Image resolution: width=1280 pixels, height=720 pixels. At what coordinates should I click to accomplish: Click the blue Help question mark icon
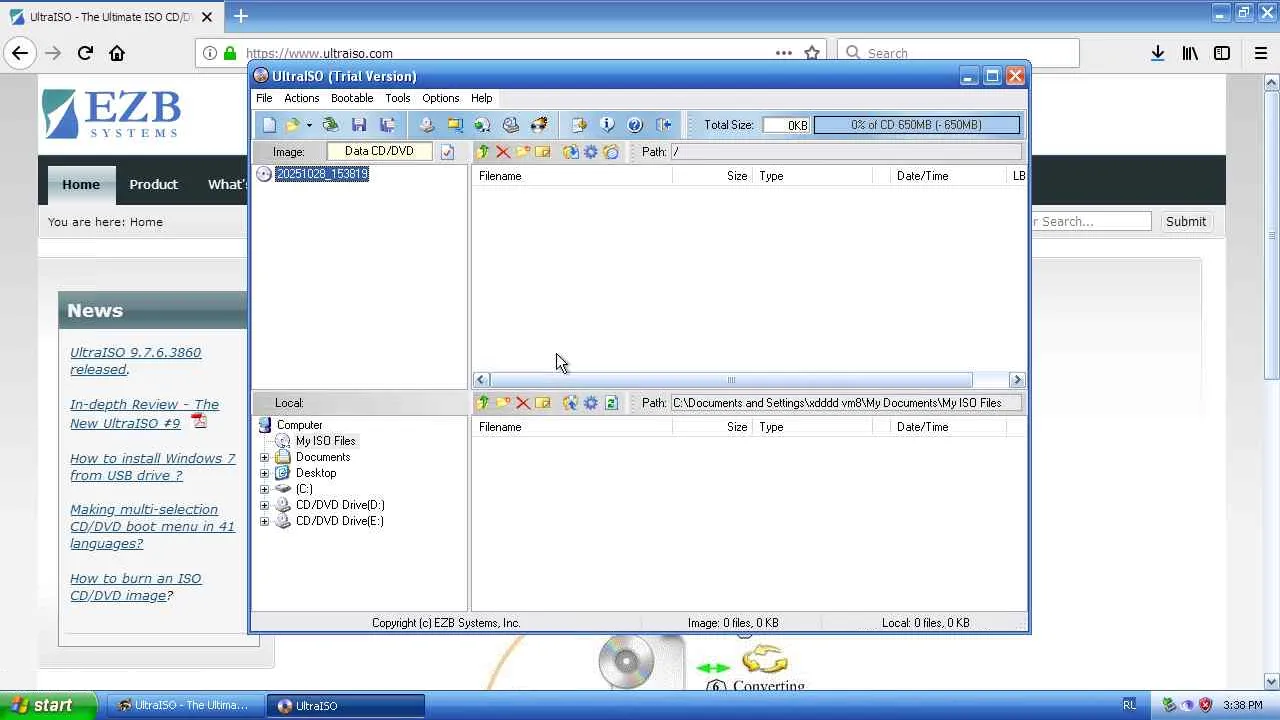coord(635,125)
